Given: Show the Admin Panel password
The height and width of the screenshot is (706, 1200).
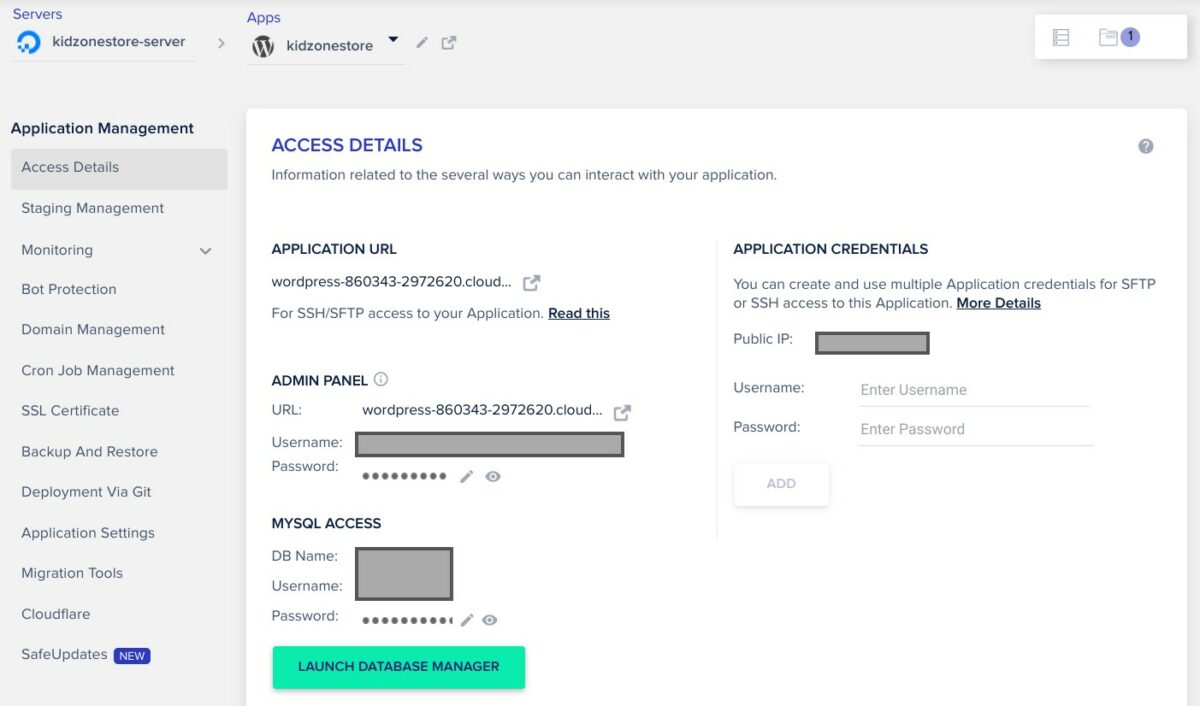Looking at the screenshot, I should pyautogui.click(x=493, y=477).
